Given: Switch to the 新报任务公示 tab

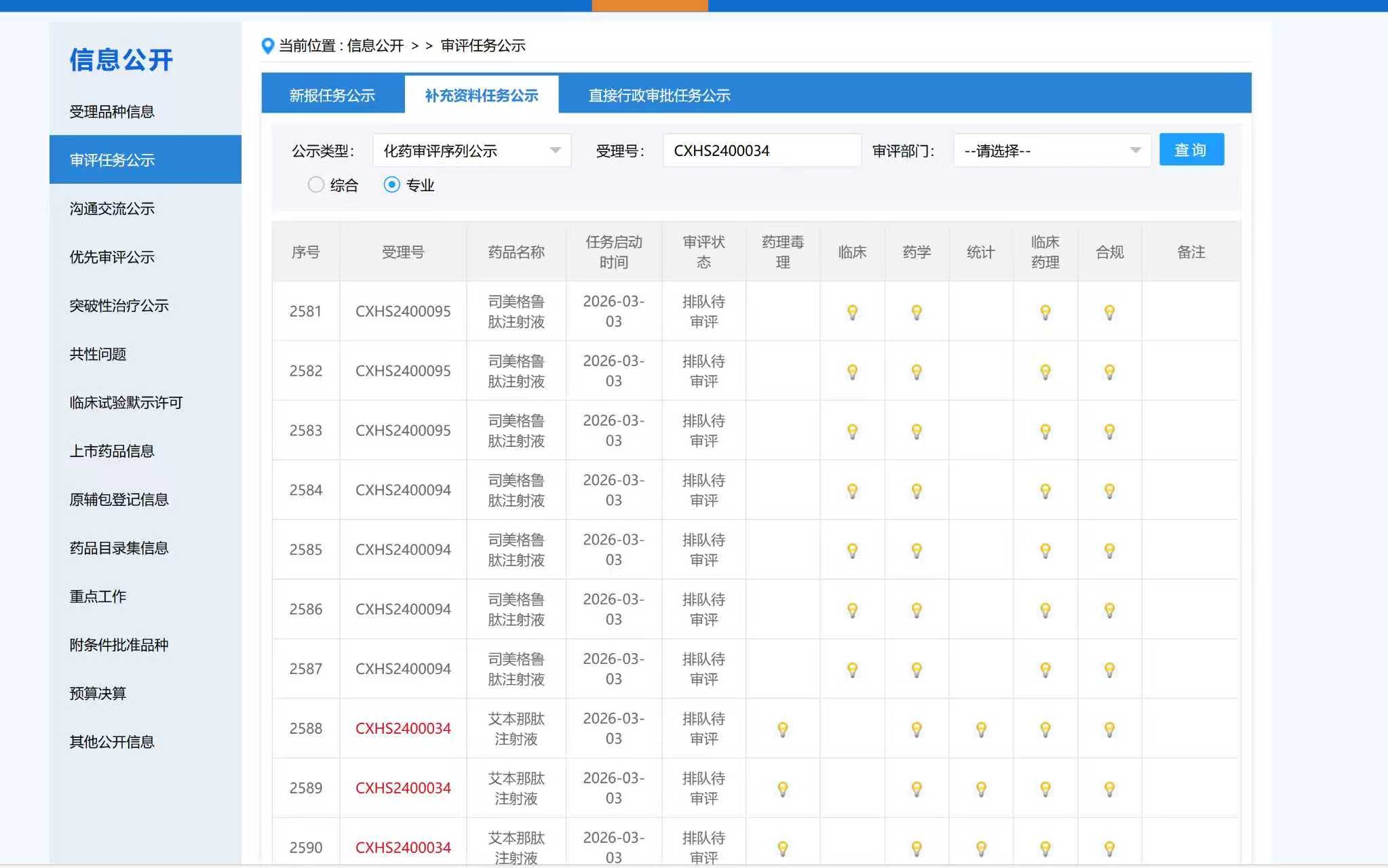Looking at the screenshot, I should tap(332, 96).
